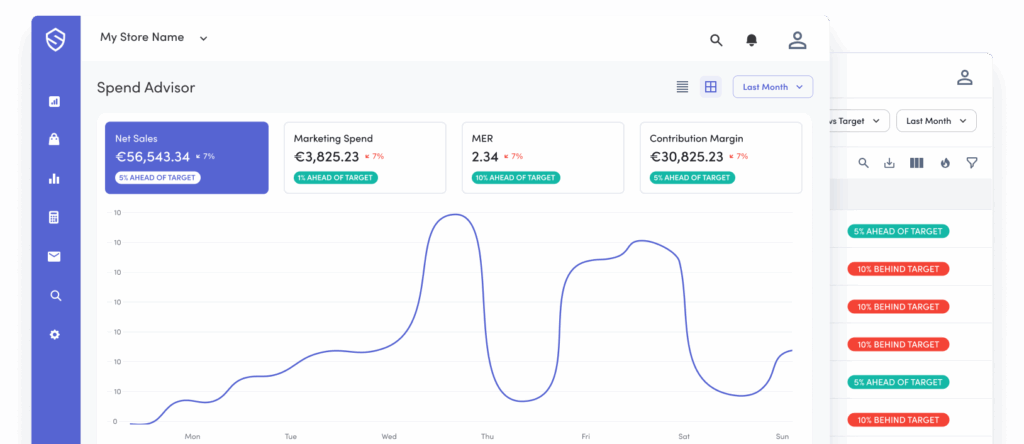Screen dimensions: 1024x444
Task: Expand the My Store Name dropdown
Action: point(154,38)
